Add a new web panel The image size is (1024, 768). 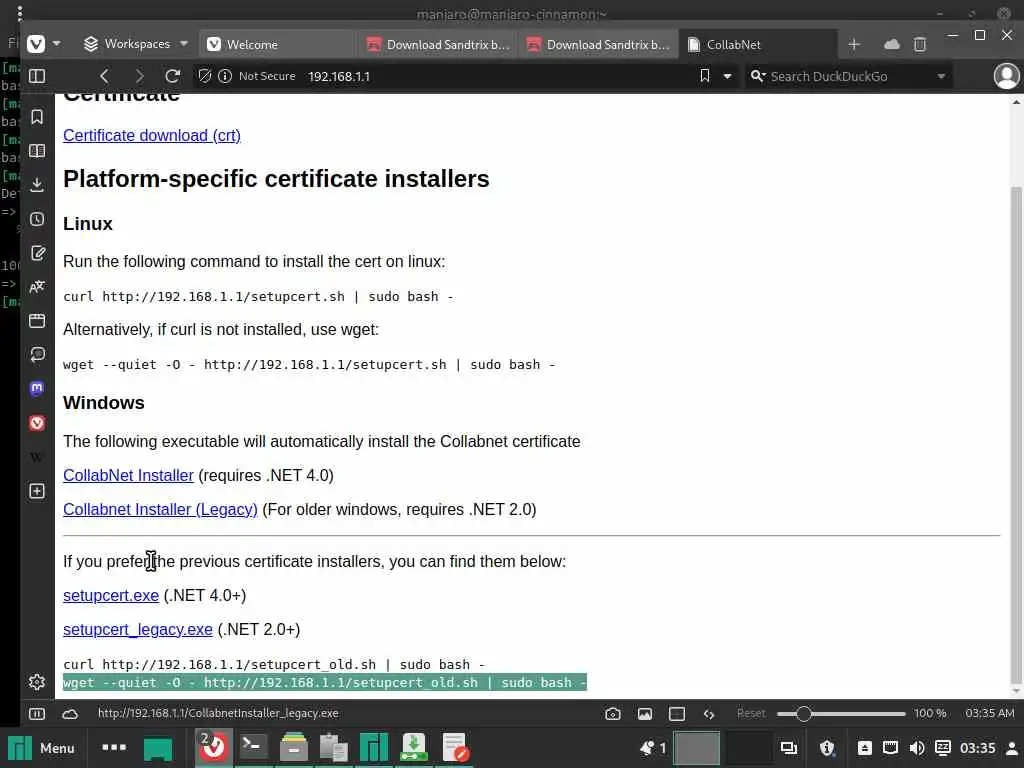37,491
